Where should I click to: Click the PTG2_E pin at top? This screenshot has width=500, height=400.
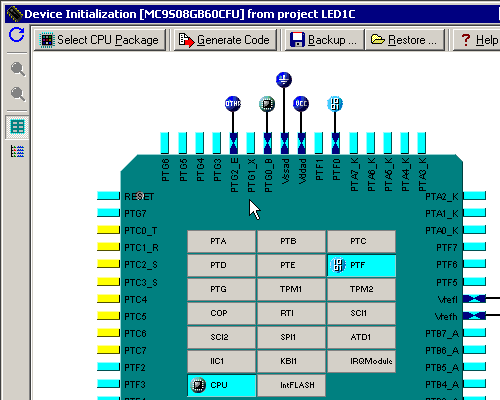click(x=234, y=143)
